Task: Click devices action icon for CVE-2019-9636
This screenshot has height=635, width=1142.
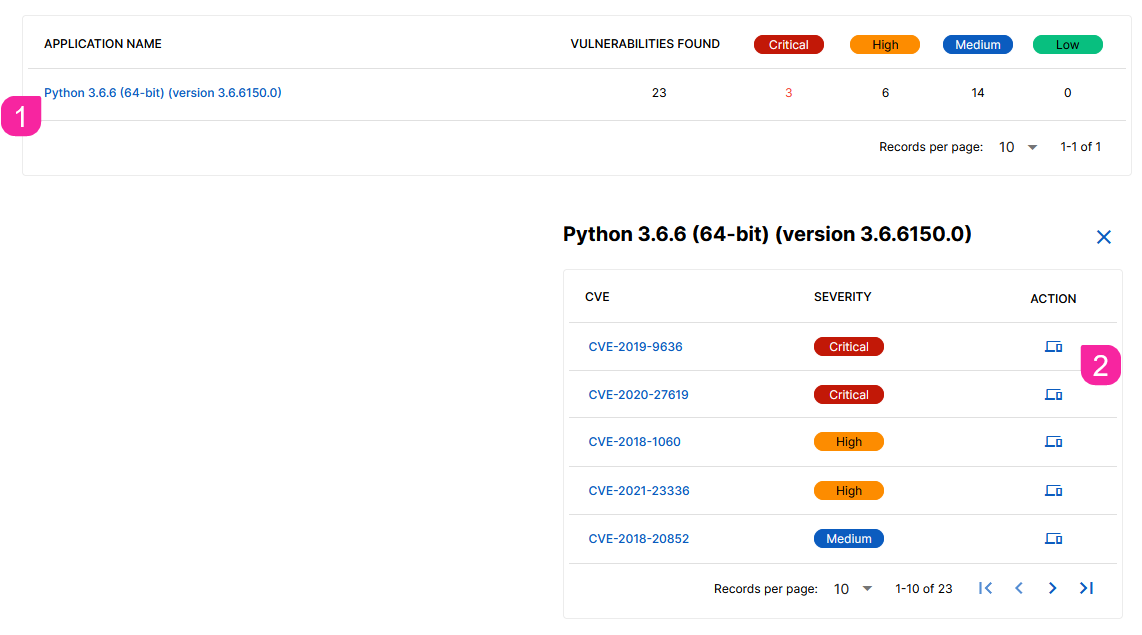Action: 1053,347
